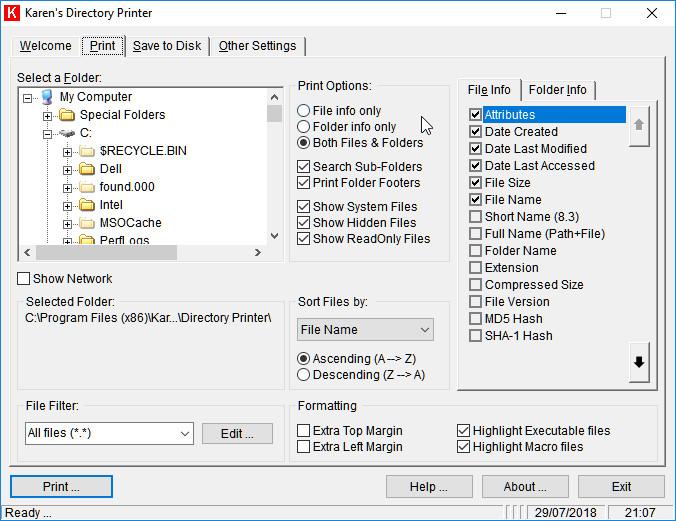Expand the Special Folders node
676x521 pixels.
(47, 116)
